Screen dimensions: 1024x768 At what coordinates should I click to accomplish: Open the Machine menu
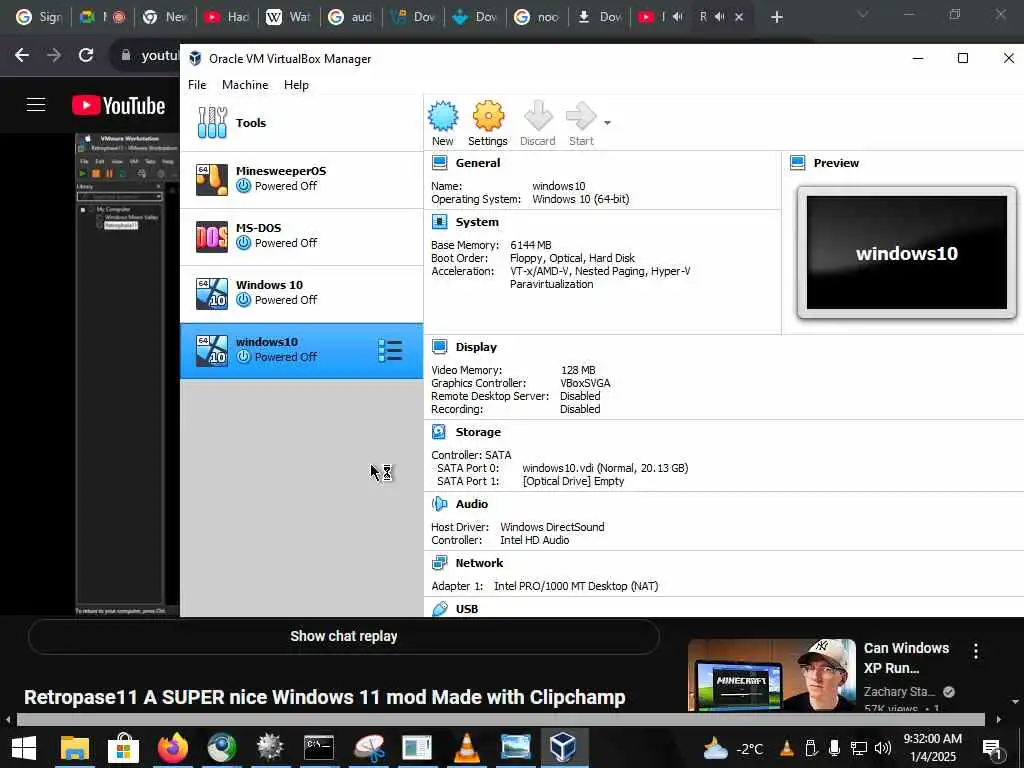245,85
